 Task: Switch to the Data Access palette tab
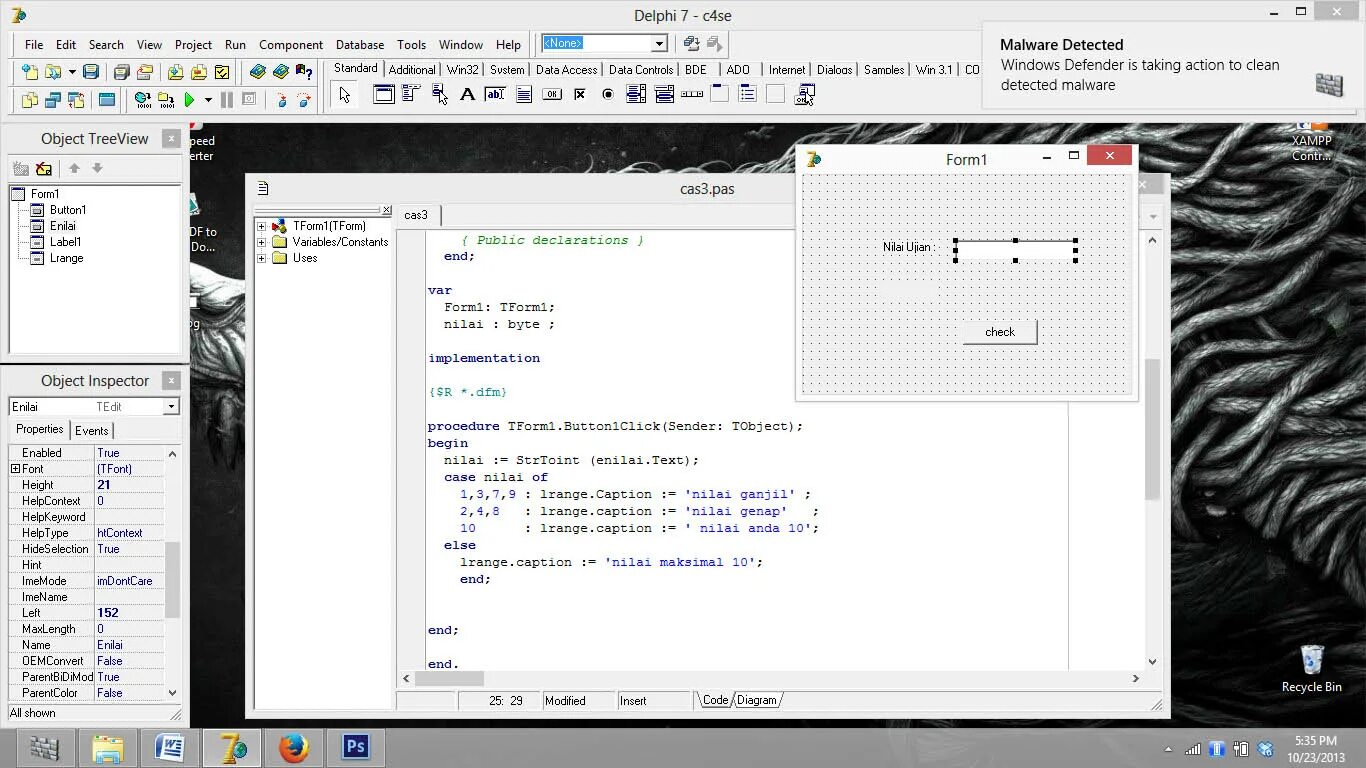pos(566,69)
